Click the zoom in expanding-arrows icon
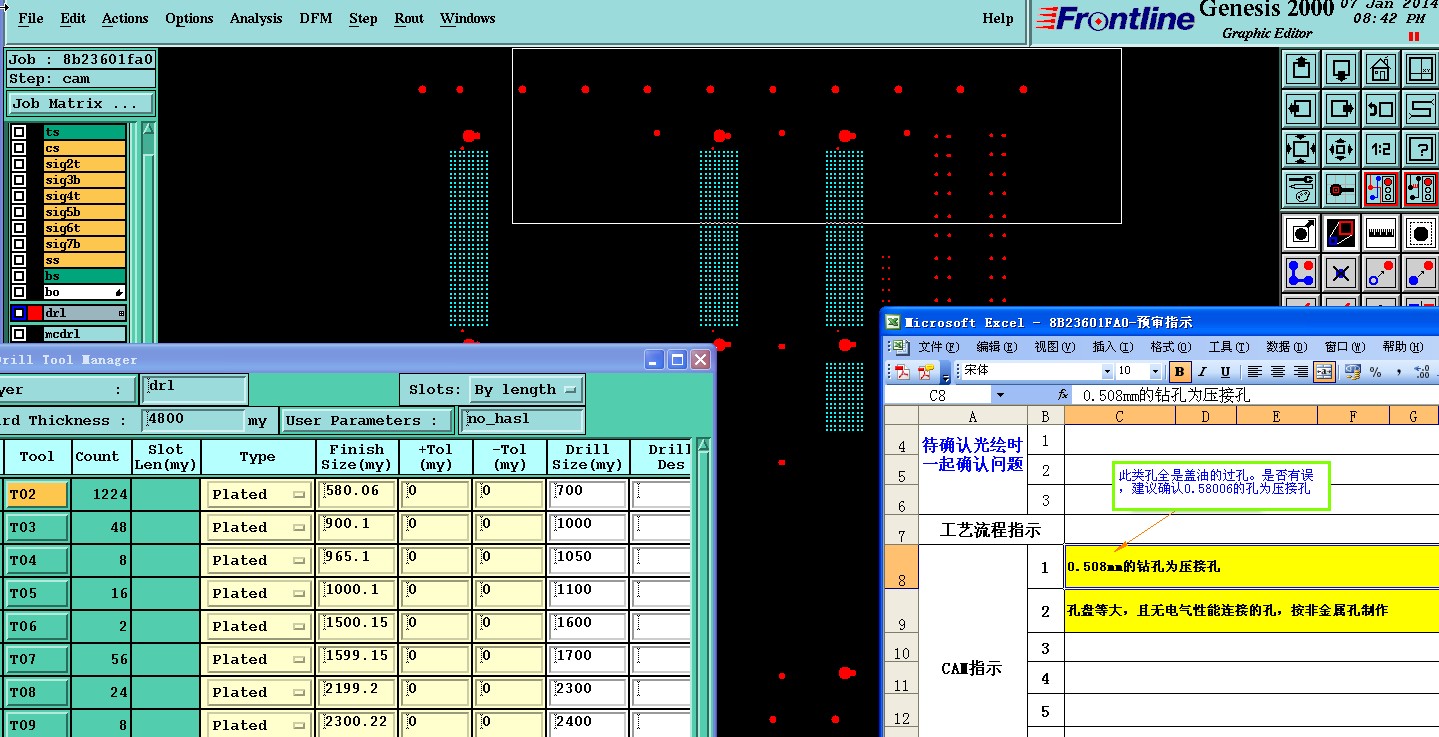1439x737 pixels. 1301,149
